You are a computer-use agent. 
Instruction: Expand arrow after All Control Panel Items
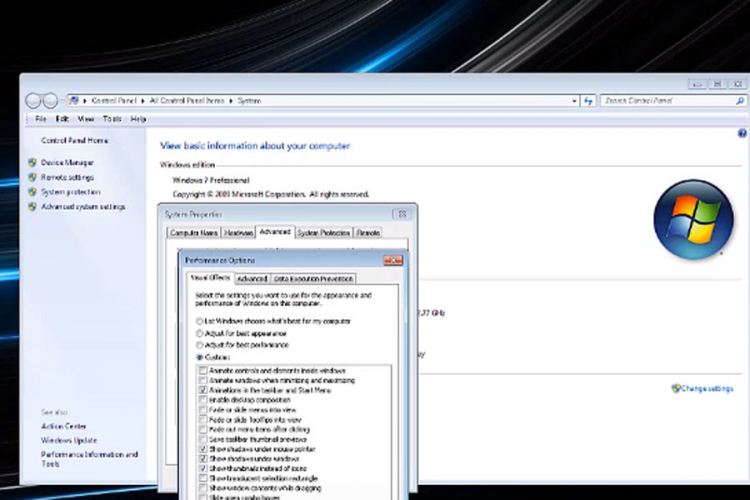[x=231, y=101]
